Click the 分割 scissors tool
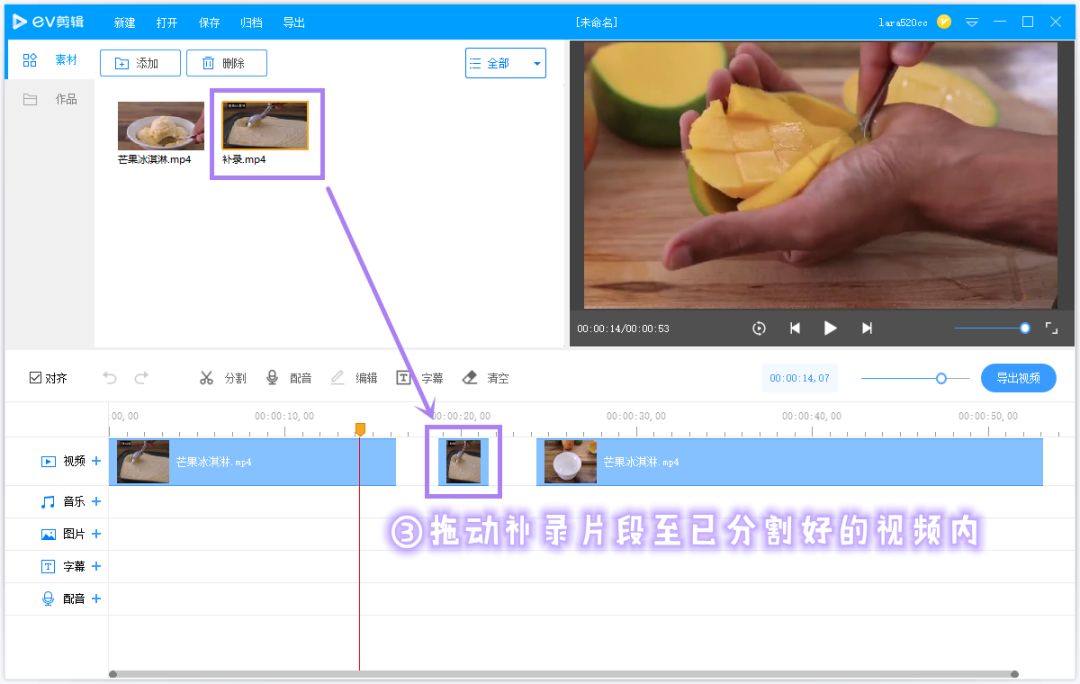The image size is (1080, 684). 223,378
